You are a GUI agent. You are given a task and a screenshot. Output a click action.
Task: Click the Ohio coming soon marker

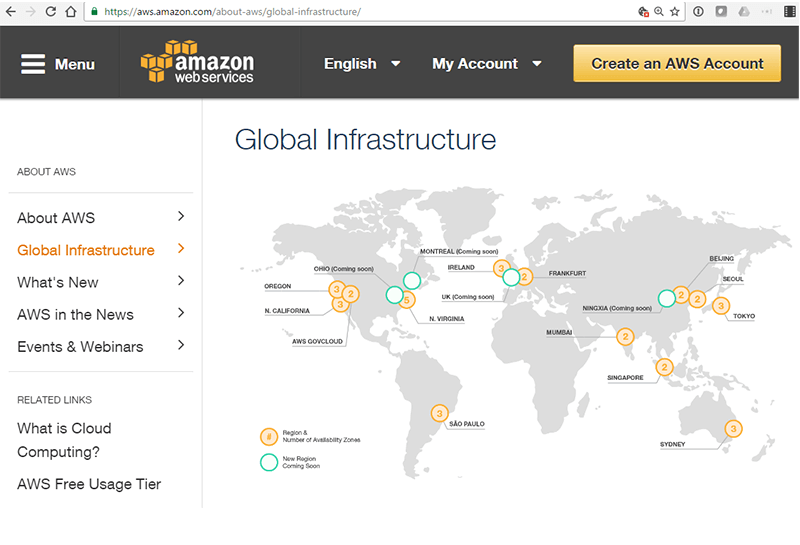[394, 294]
